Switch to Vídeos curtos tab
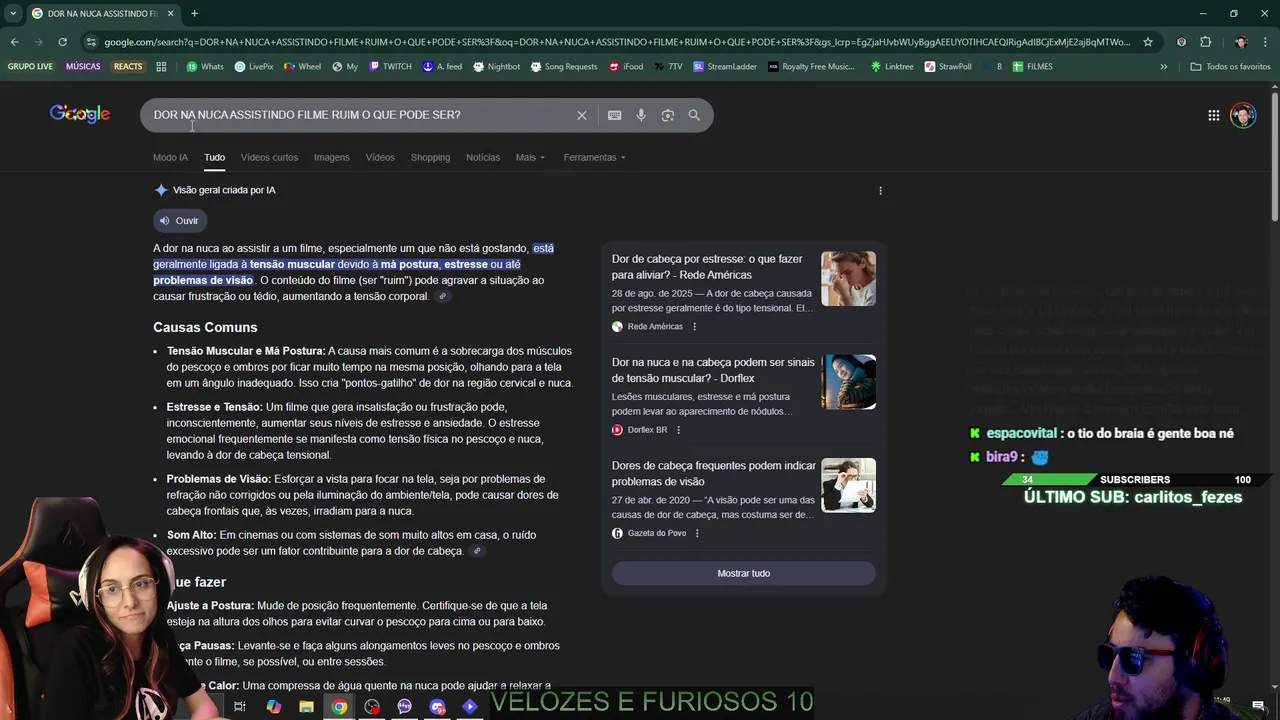Image resolution: width=1280 pixels, height=720 pixels. (x=269, y=157)
